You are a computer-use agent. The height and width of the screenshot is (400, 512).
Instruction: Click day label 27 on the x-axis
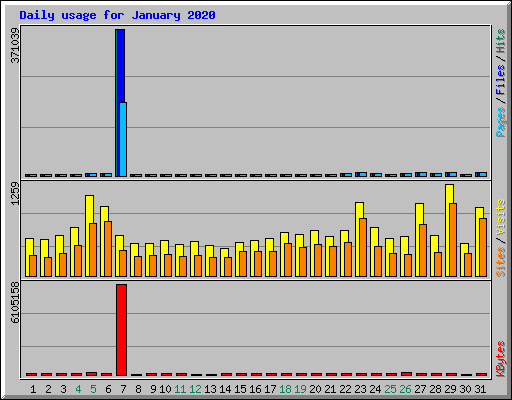[420, 389]
